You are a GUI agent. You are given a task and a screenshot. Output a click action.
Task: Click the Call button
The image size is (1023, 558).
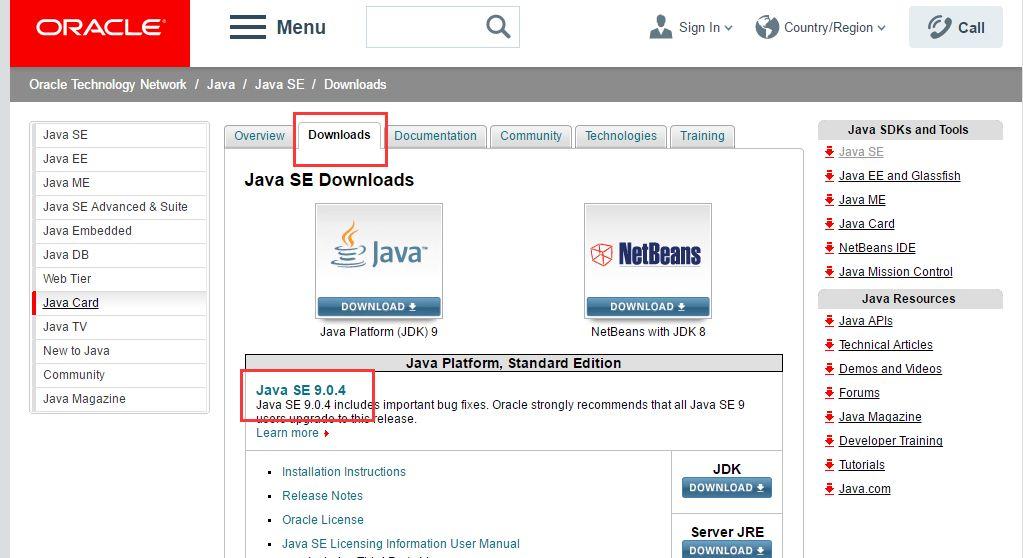pos(956,27)
